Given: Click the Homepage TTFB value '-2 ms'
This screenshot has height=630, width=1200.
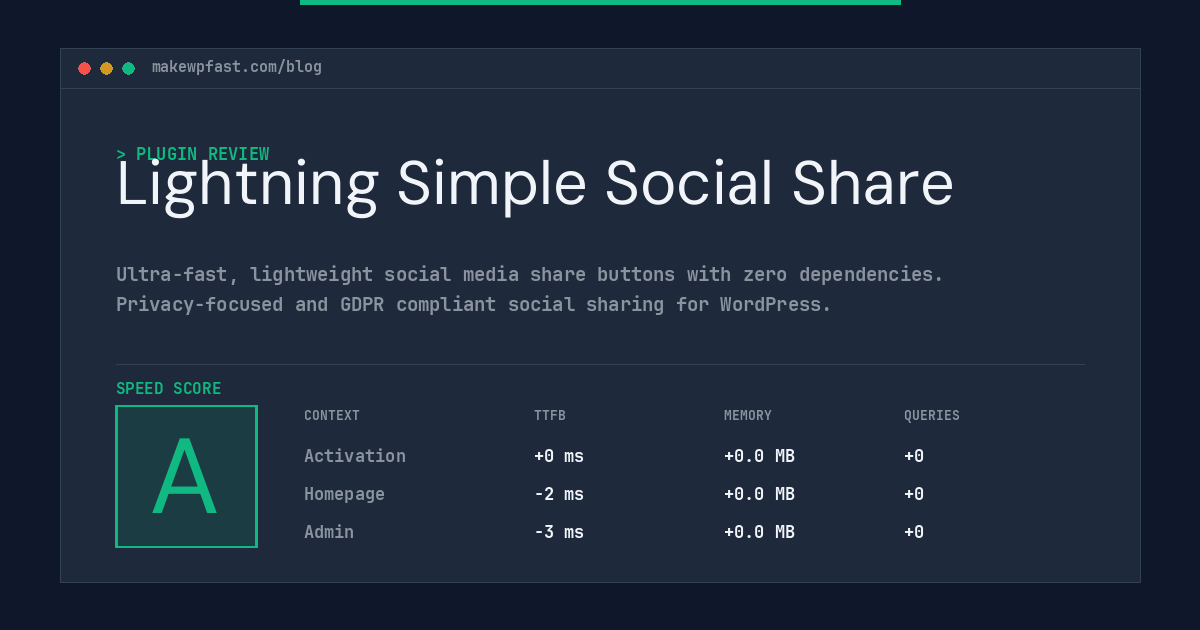Looking at the screenshot, I should point(559,494).
